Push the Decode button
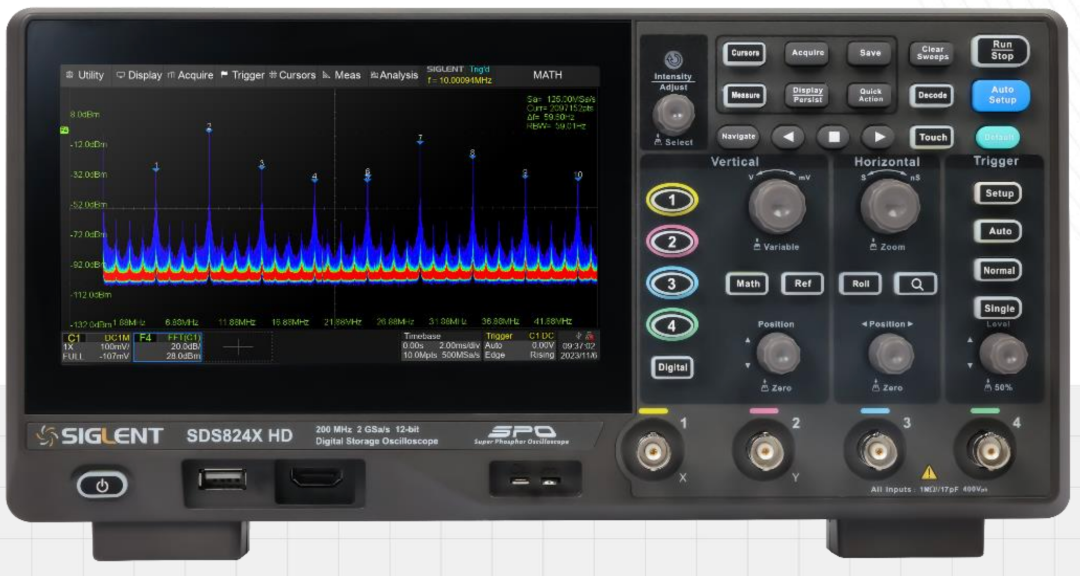This screenshot has height=576, width=1080. pyautogui.click(x=933, y=95)
